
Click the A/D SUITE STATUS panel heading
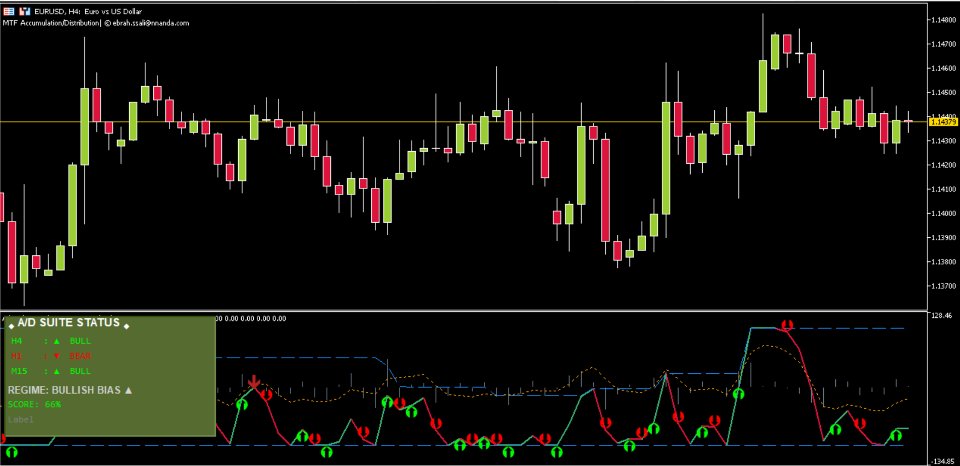point(69,322)
